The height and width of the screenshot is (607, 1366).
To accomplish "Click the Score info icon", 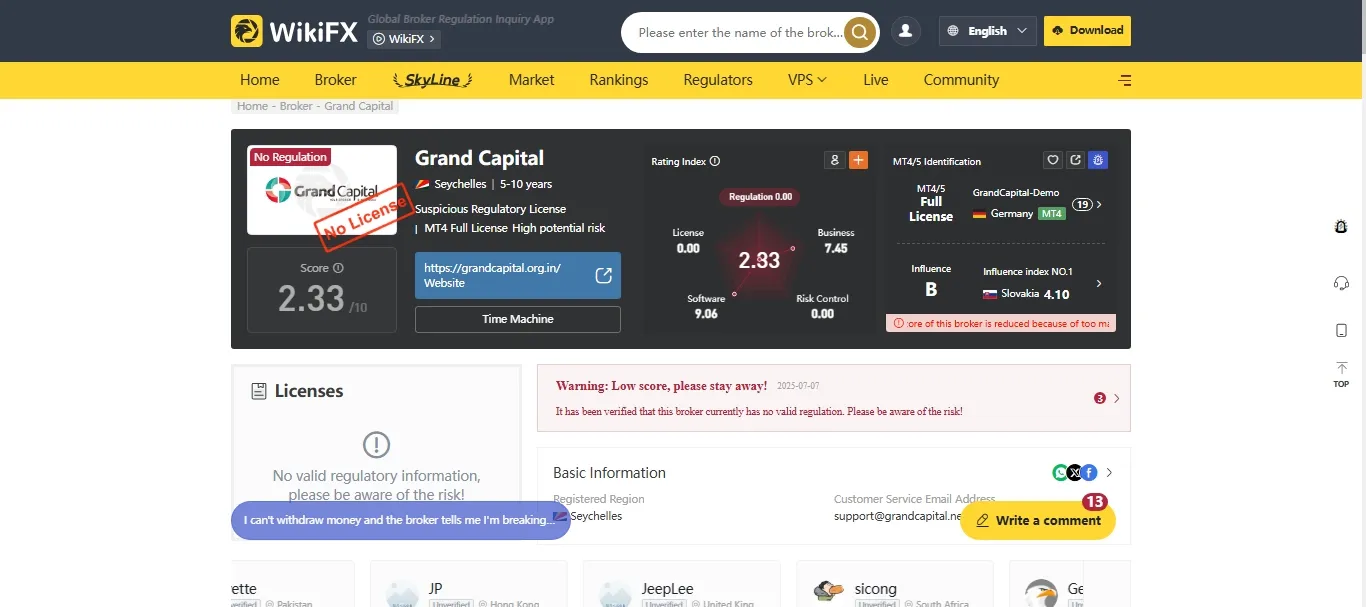I will [338, 268].
